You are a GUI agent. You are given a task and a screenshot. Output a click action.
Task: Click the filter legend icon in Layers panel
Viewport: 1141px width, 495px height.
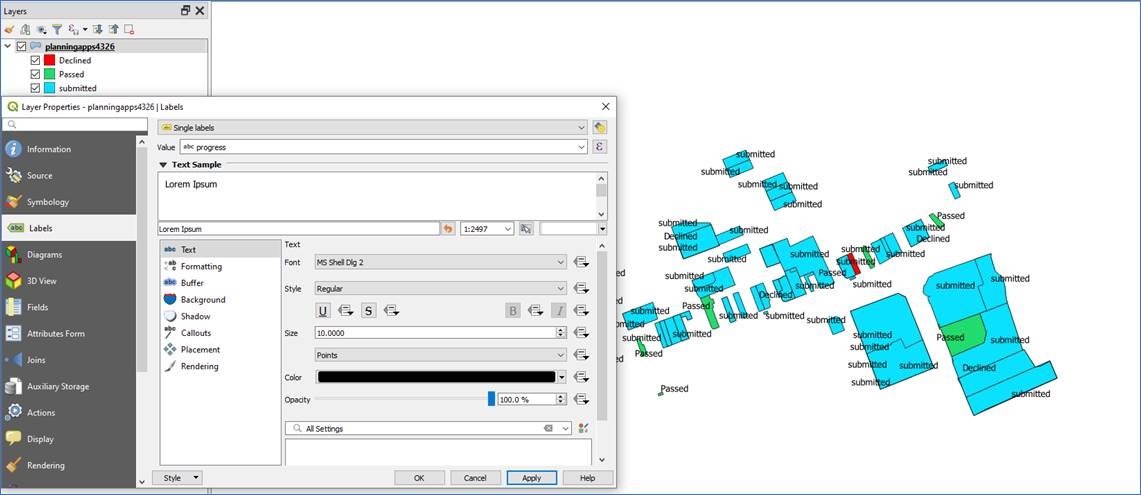56,29
